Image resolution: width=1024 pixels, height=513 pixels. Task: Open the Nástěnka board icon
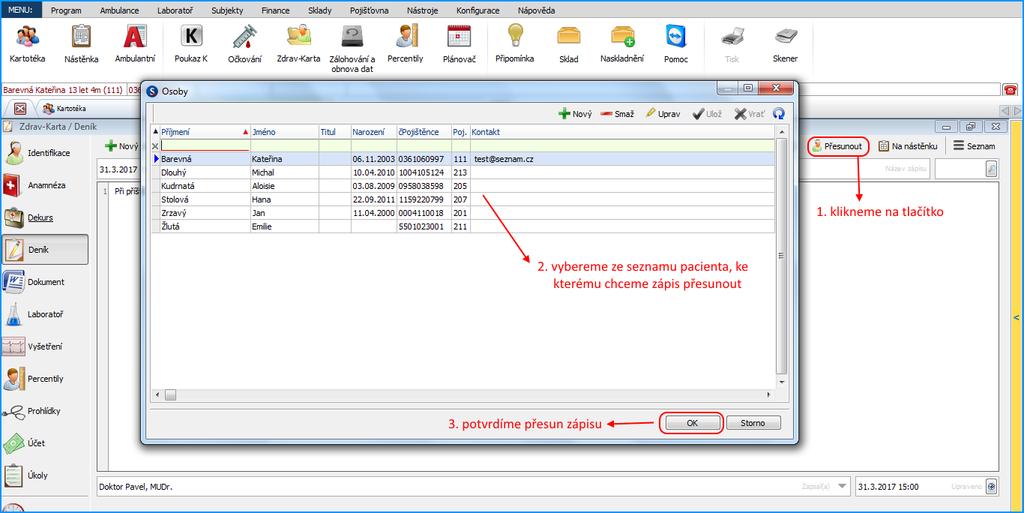[81, 43]
